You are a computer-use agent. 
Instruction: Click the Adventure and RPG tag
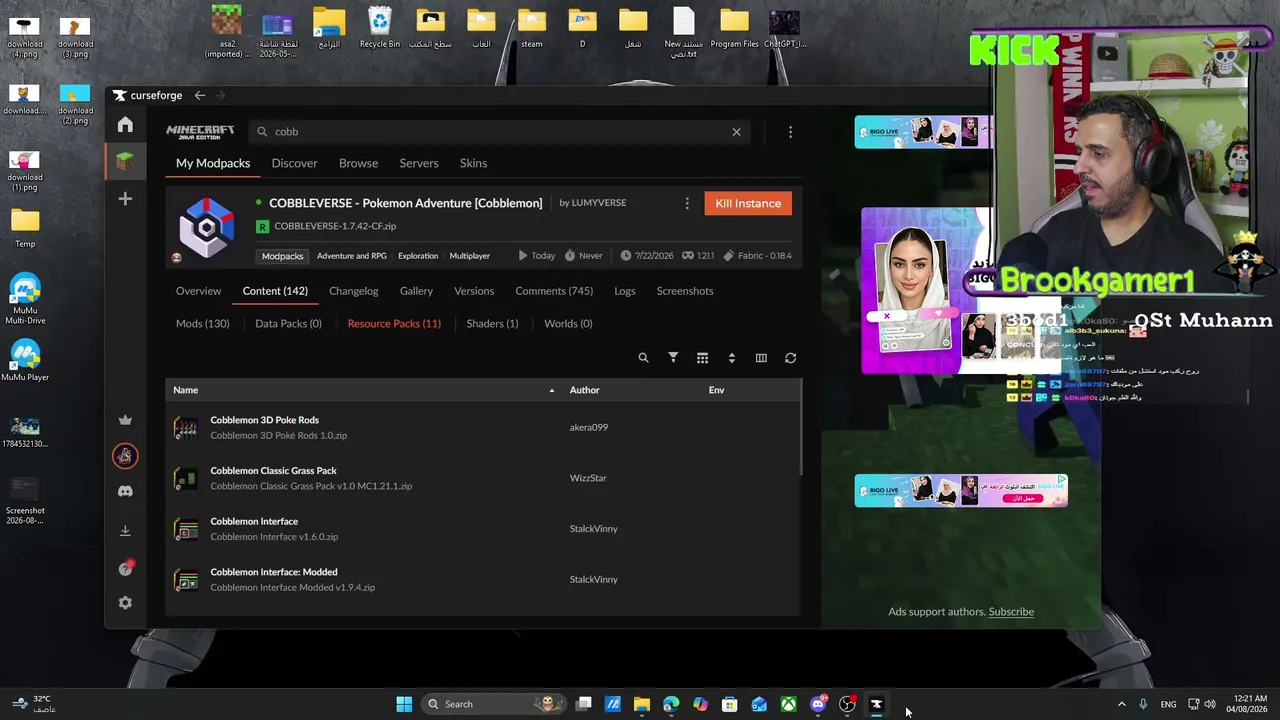click(x=351, y=256)
